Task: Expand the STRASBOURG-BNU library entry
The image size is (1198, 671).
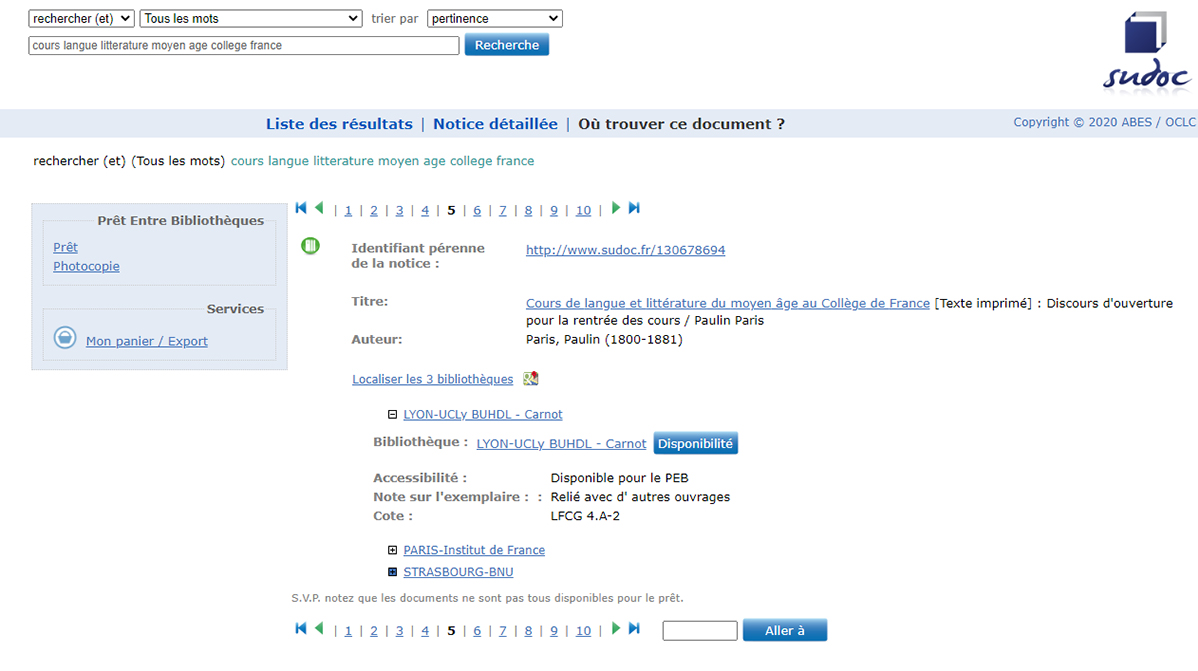Action: [x=392, y=572]
